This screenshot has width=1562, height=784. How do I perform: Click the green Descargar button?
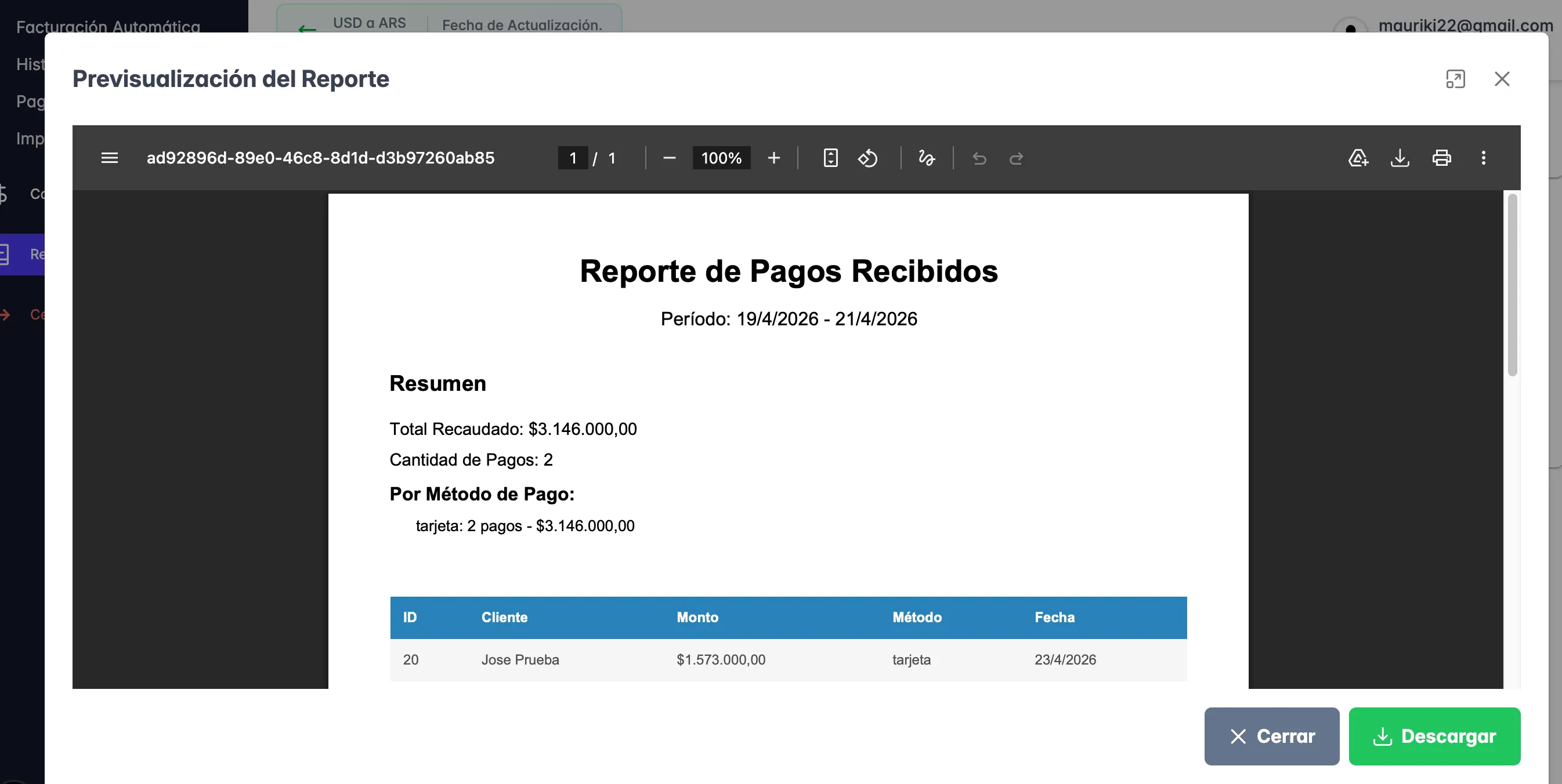pyautogui.click(x=1434, y=736)
